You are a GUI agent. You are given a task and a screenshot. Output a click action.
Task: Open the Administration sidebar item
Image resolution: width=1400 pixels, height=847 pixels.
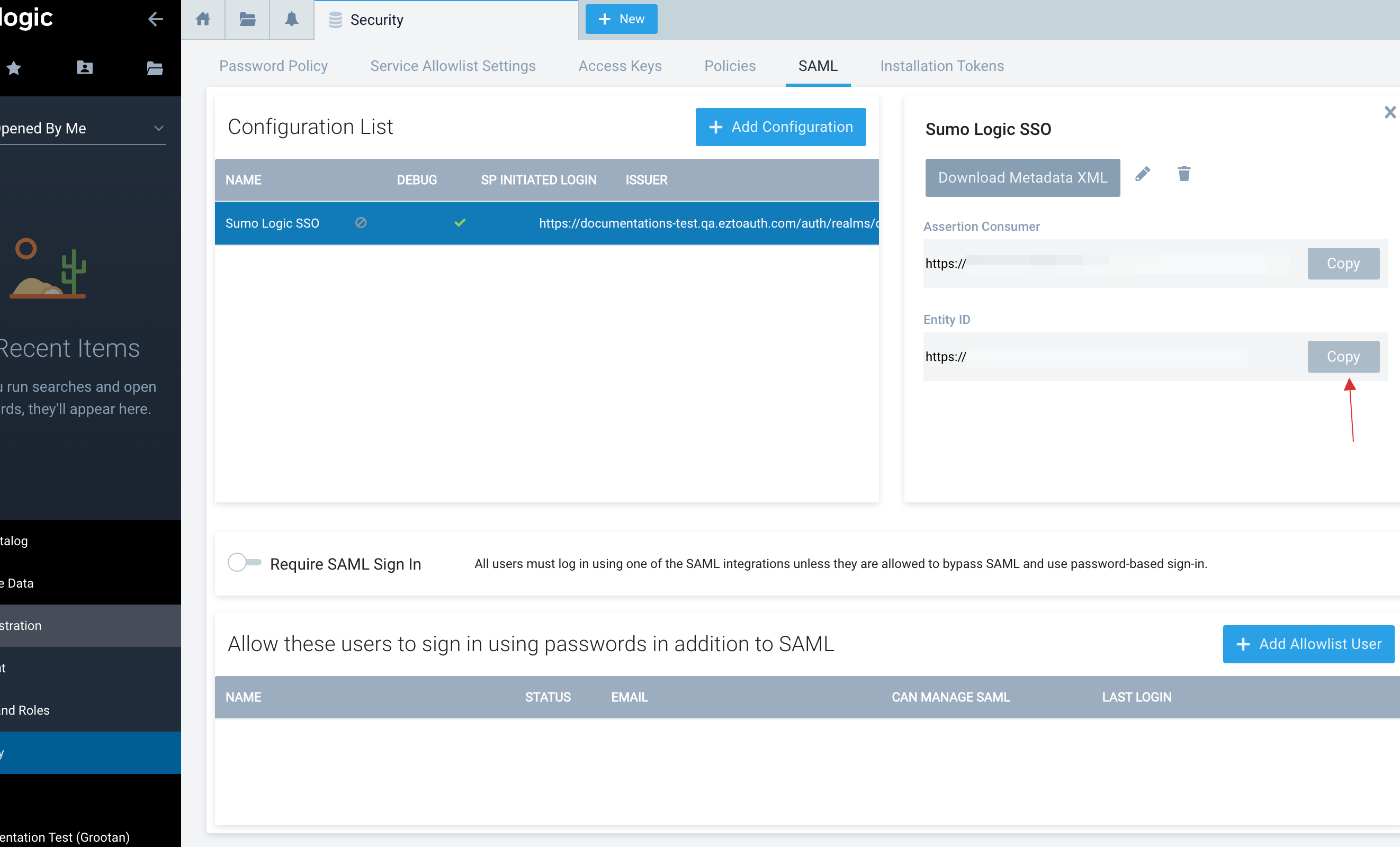click(91, 625)
